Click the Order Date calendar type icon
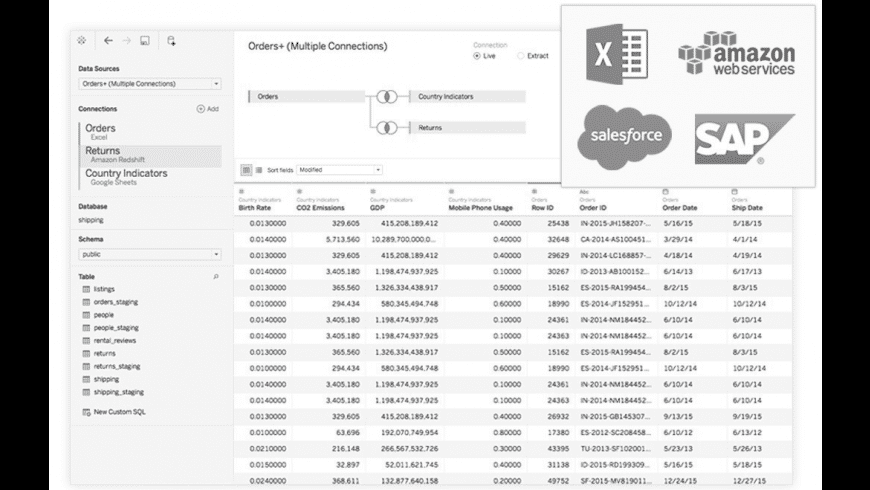This screenshot has width=870, height=490. (x=665, y=191)
